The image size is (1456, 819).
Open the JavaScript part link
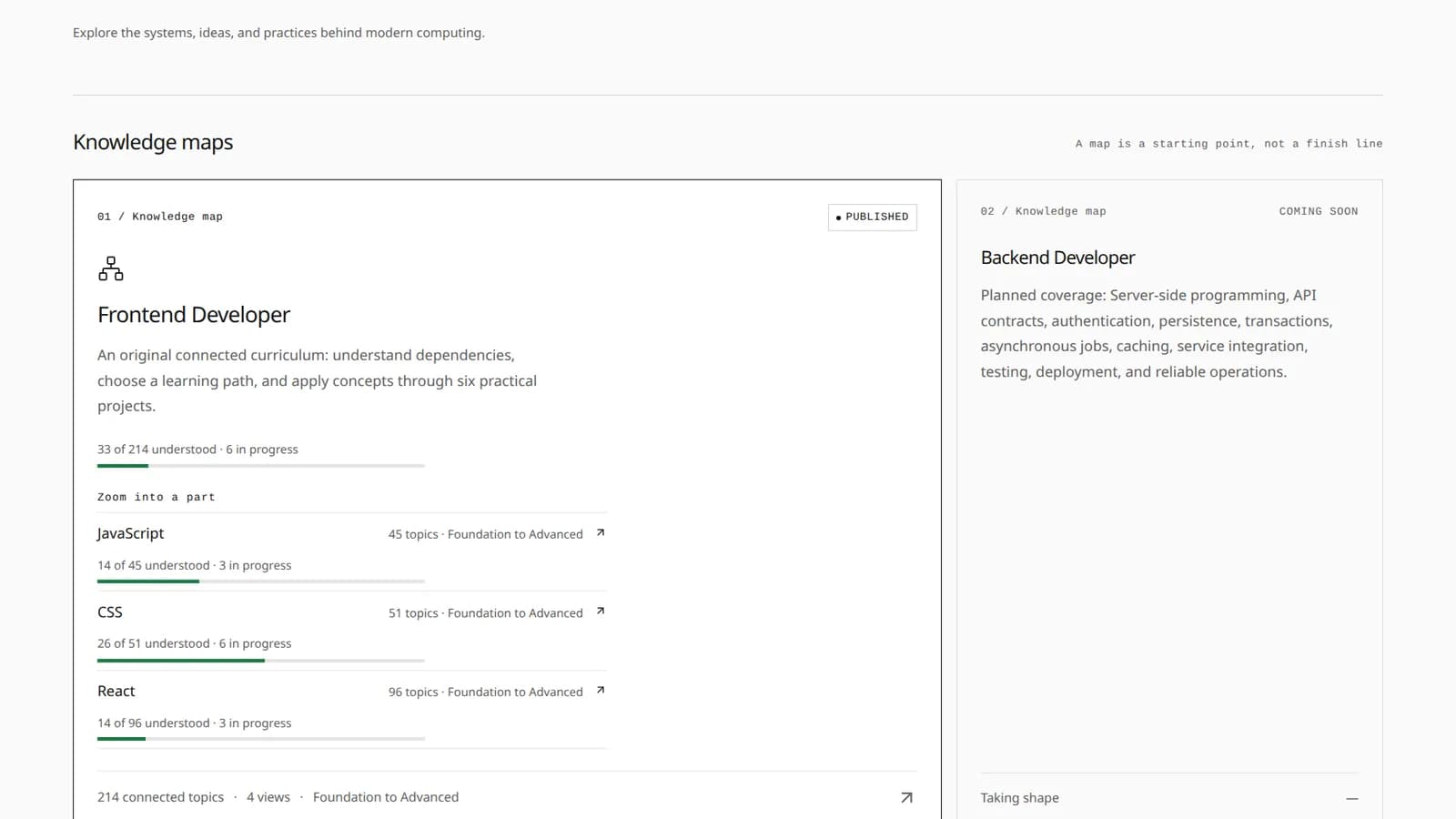coord(131,533)
